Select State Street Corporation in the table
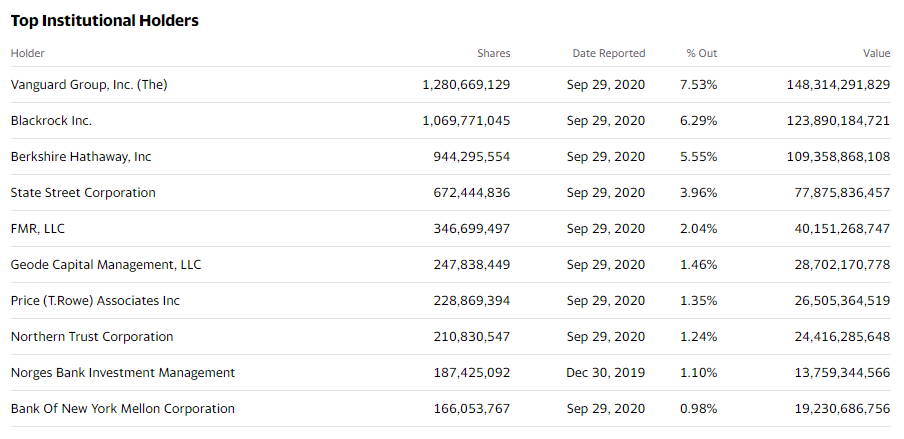 point(83,193)
